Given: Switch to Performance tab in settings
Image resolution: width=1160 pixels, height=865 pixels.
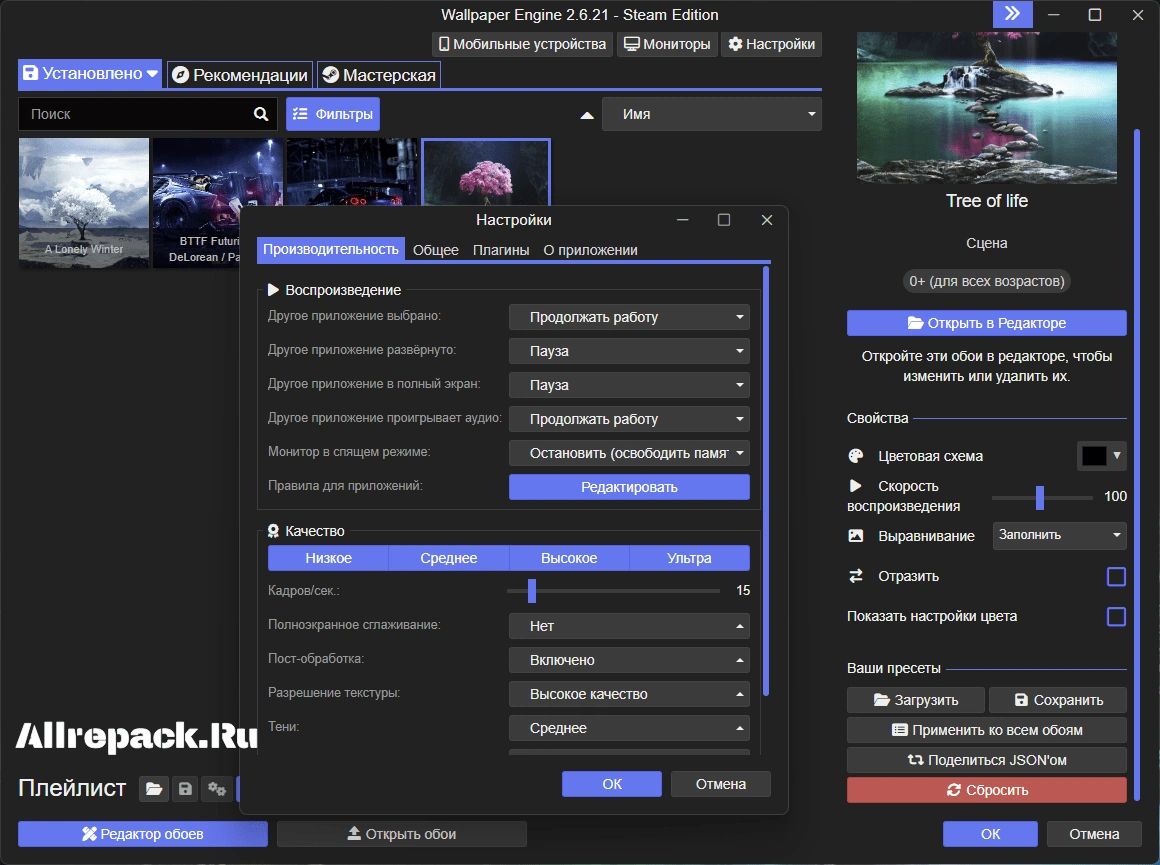Looking at the screenshot, I should point(331,249).
